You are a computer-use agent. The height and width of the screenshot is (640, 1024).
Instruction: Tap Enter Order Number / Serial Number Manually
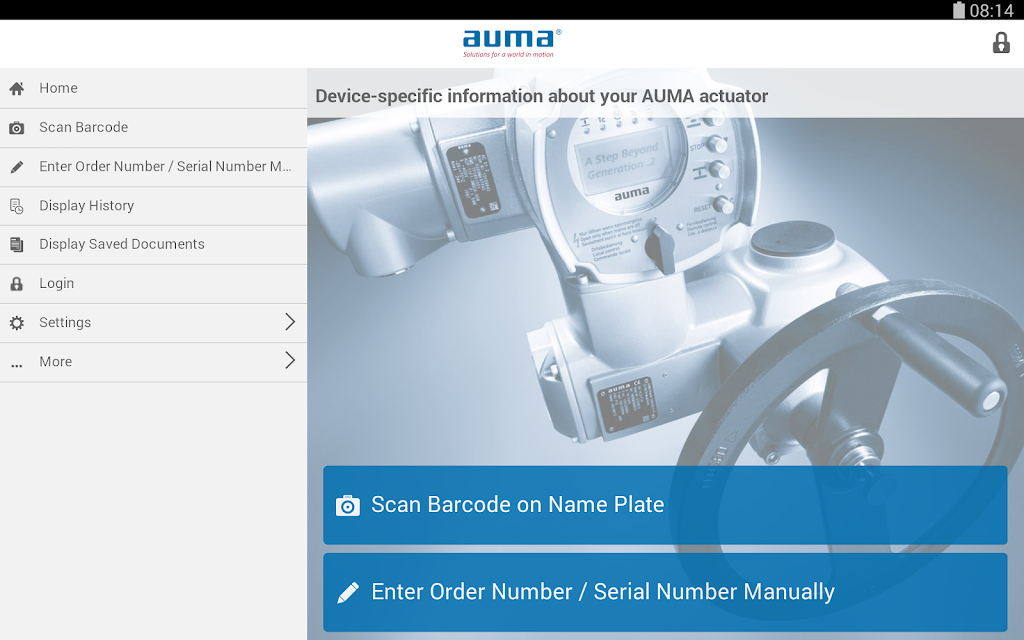[665, 592]
